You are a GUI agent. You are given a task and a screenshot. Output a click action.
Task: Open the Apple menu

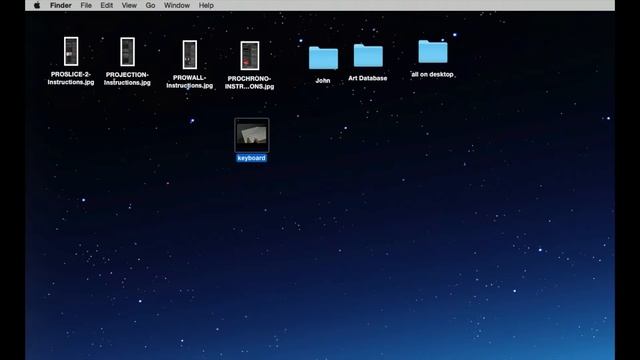(x=37, y=5)
